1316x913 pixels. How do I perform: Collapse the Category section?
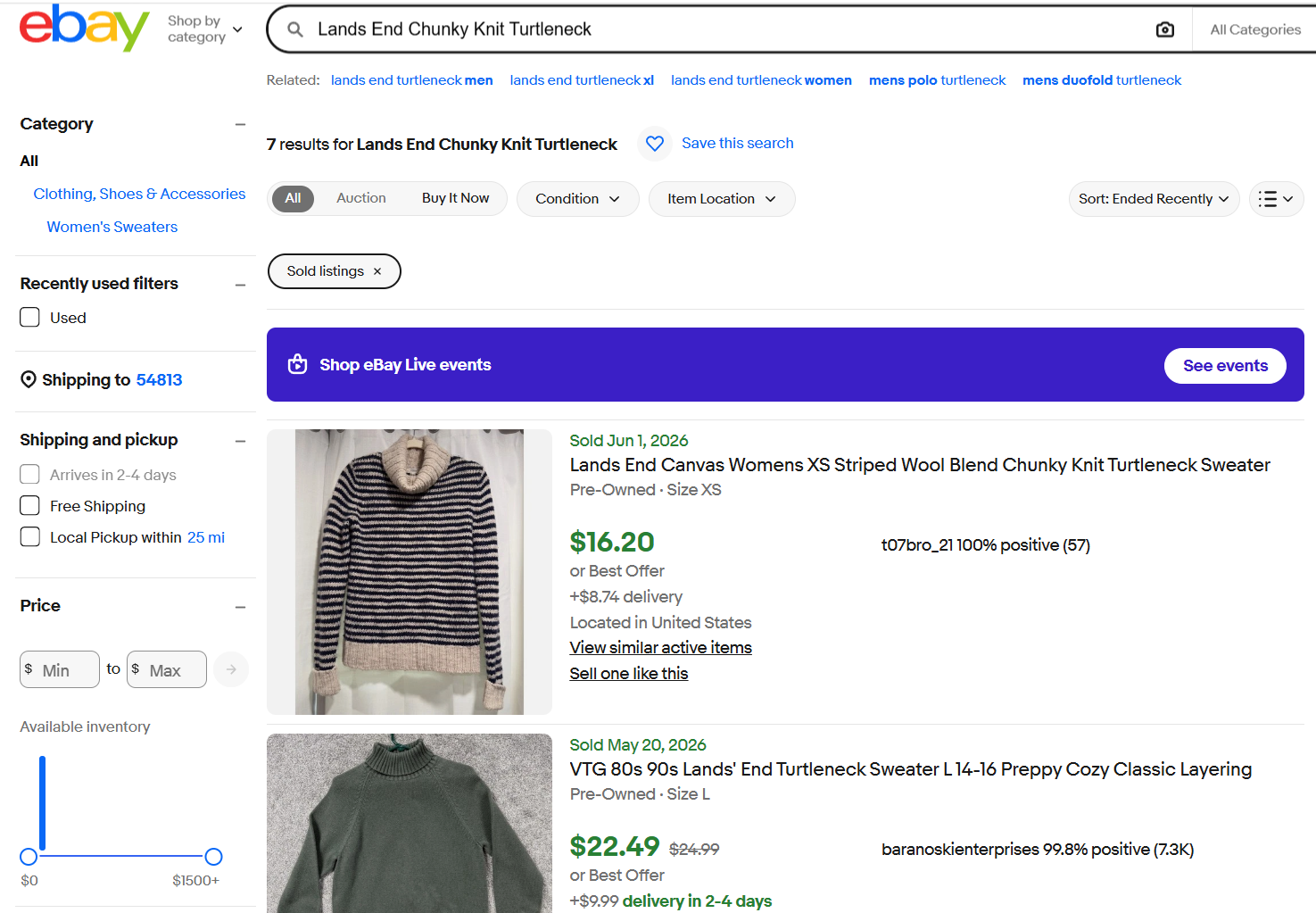pos(240,124)
